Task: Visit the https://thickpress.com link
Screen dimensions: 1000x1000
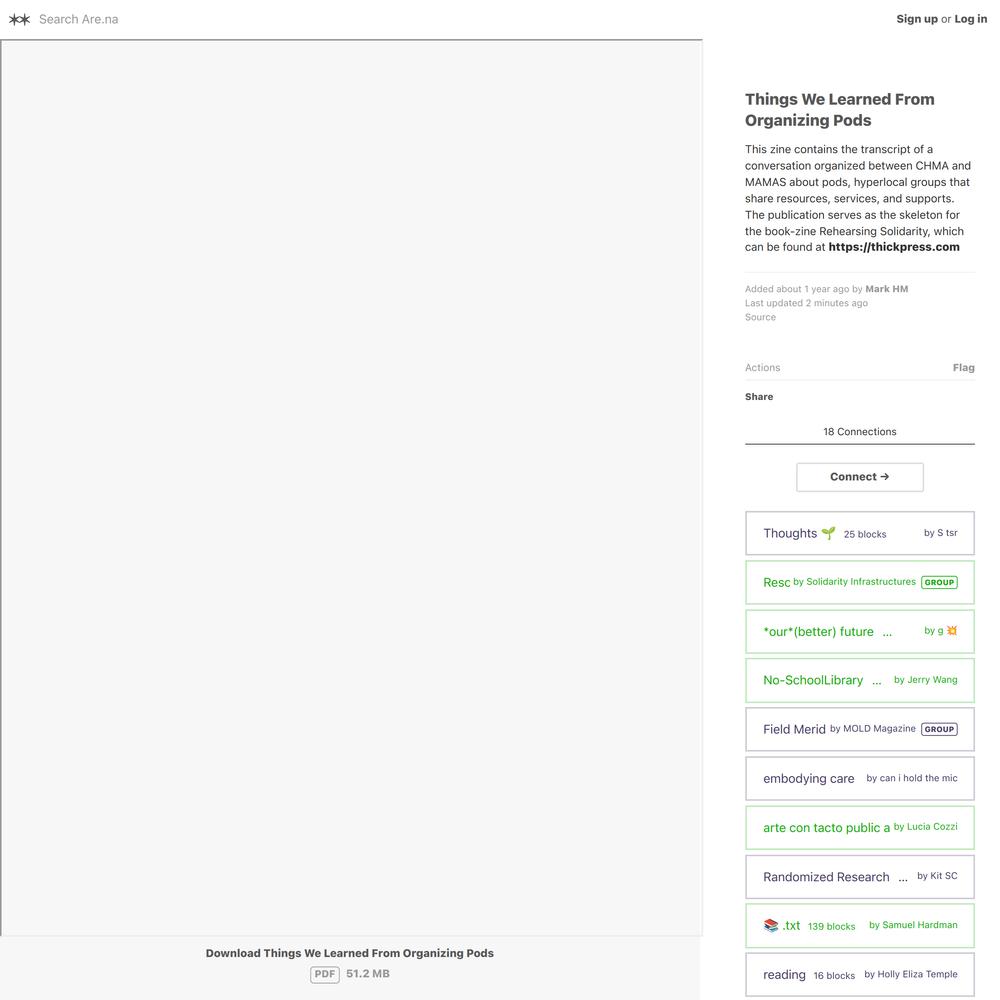Action: [x=893, y=247]
